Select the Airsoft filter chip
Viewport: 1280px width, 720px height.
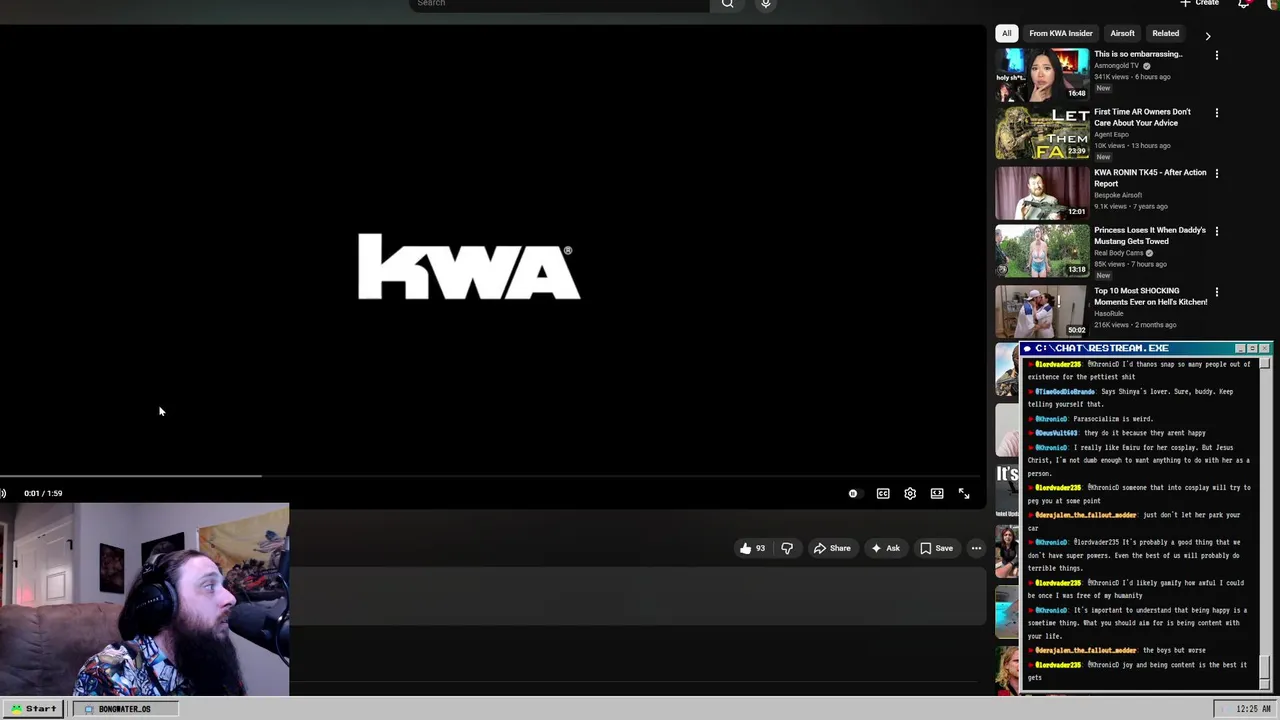coord(1122,33)
